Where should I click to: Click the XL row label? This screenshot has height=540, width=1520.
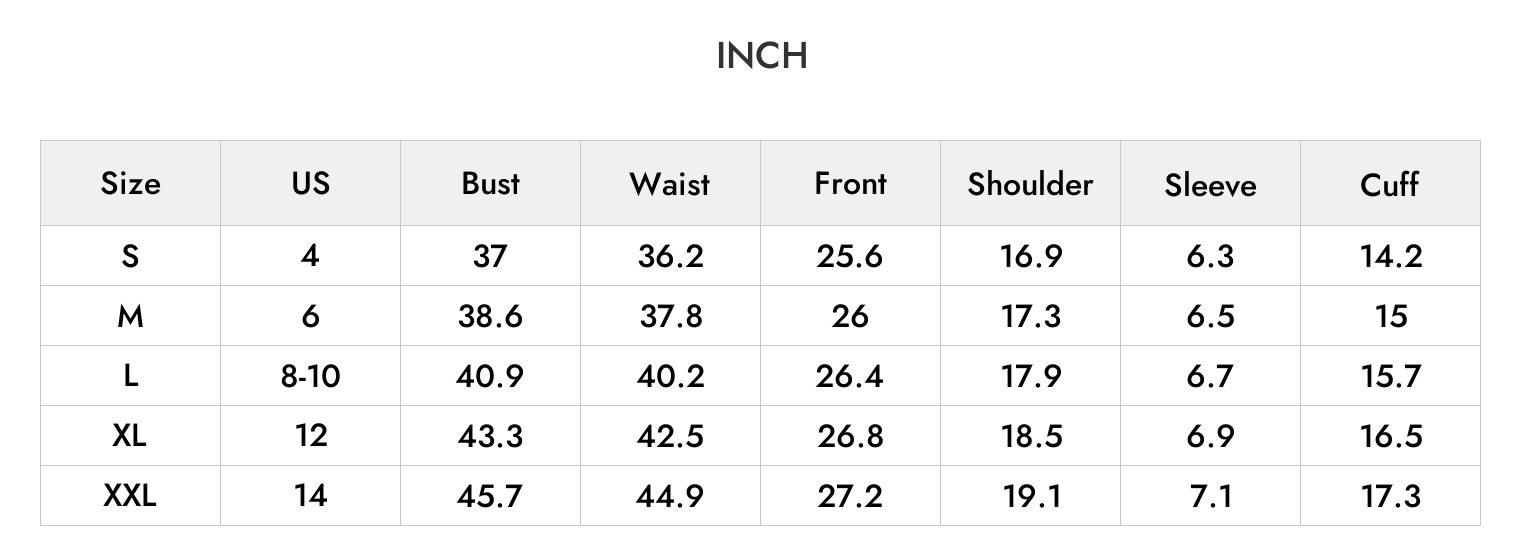(130, 436)
